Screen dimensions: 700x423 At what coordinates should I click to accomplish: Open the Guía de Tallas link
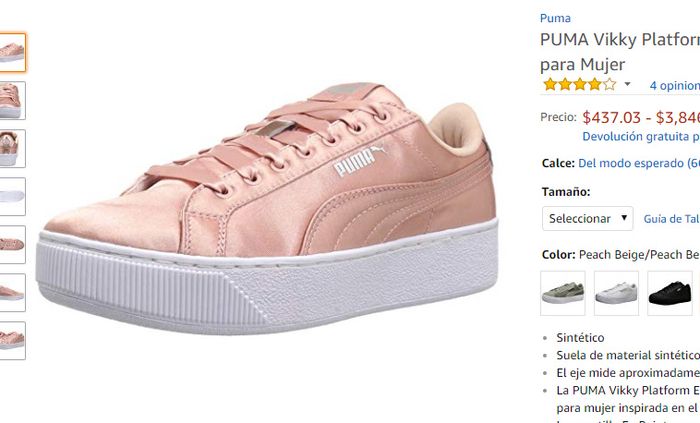671,219
